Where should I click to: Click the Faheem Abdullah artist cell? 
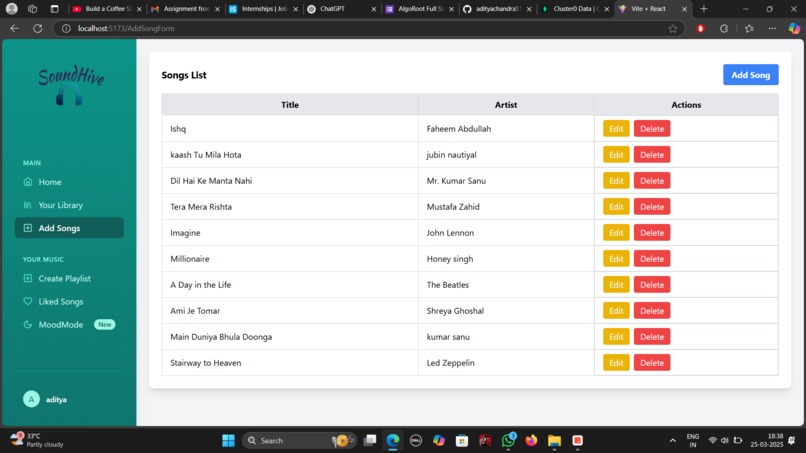tap(506, 129)
